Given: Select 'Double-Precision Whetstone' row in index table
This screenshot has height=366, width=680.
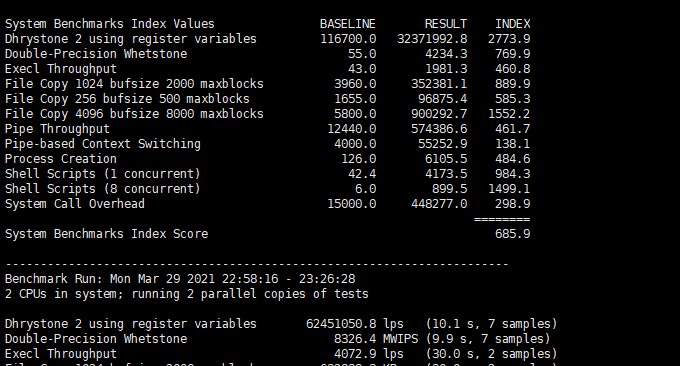Looking at the screenshot, I should click(x=96, y=54).
